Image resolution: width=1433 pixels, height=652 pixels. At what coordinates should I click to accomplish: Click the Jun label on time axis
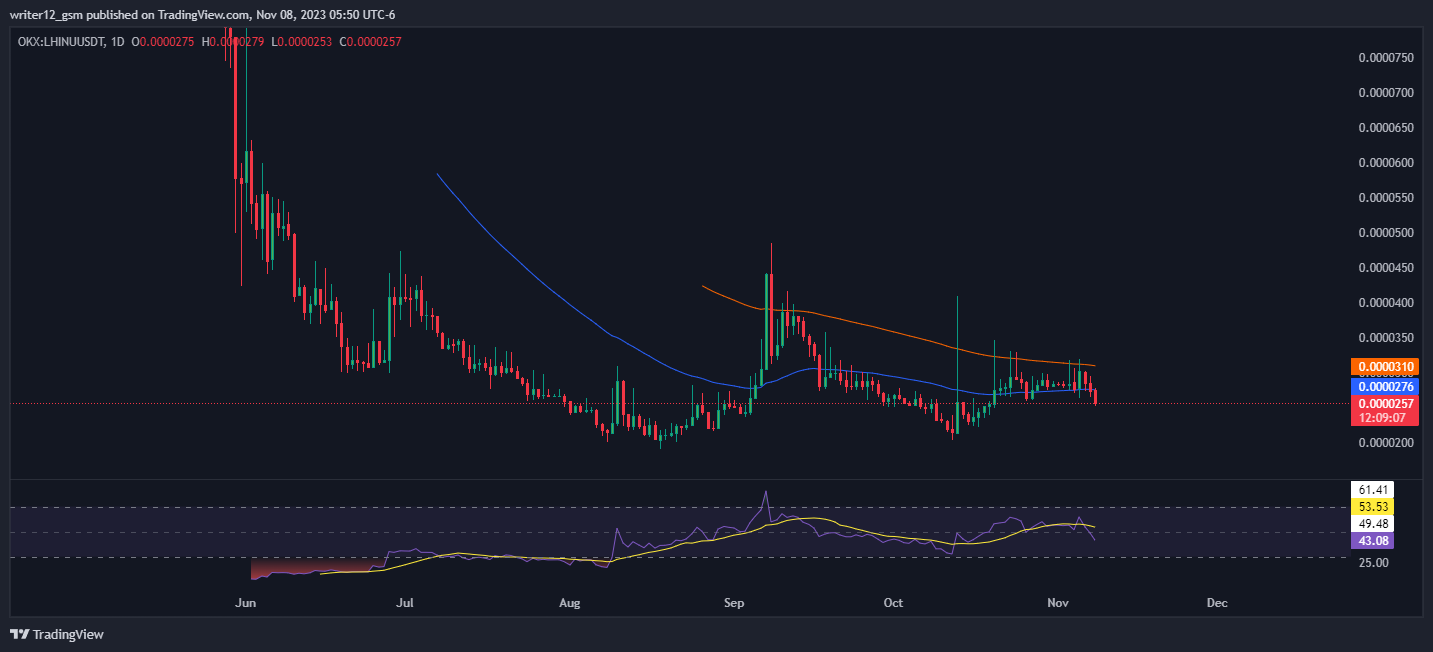click(x=243, y=603)
